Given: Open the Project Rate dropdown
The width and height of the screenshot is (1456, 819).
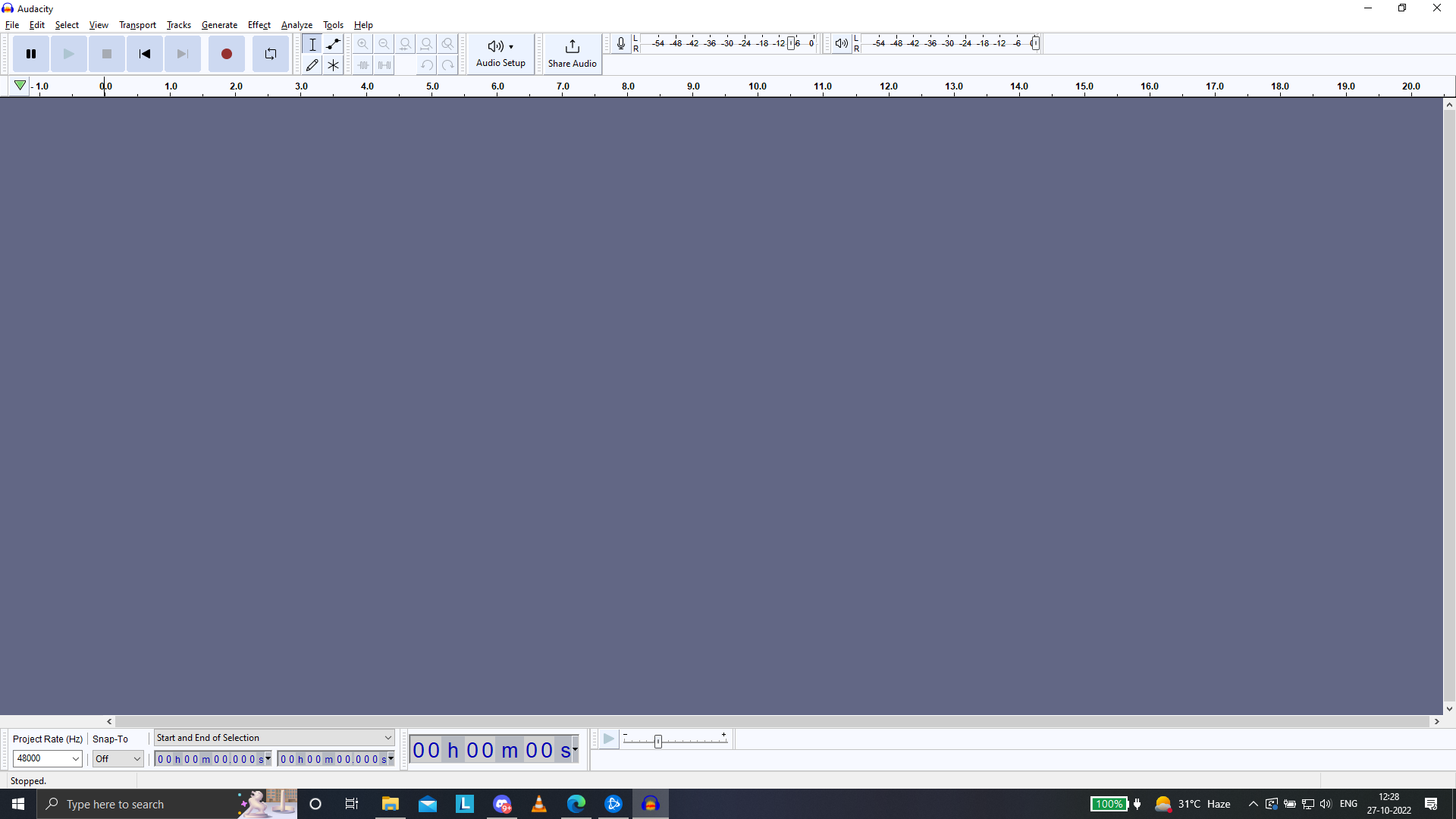Looking at the screenshot, I should point(47,758).
